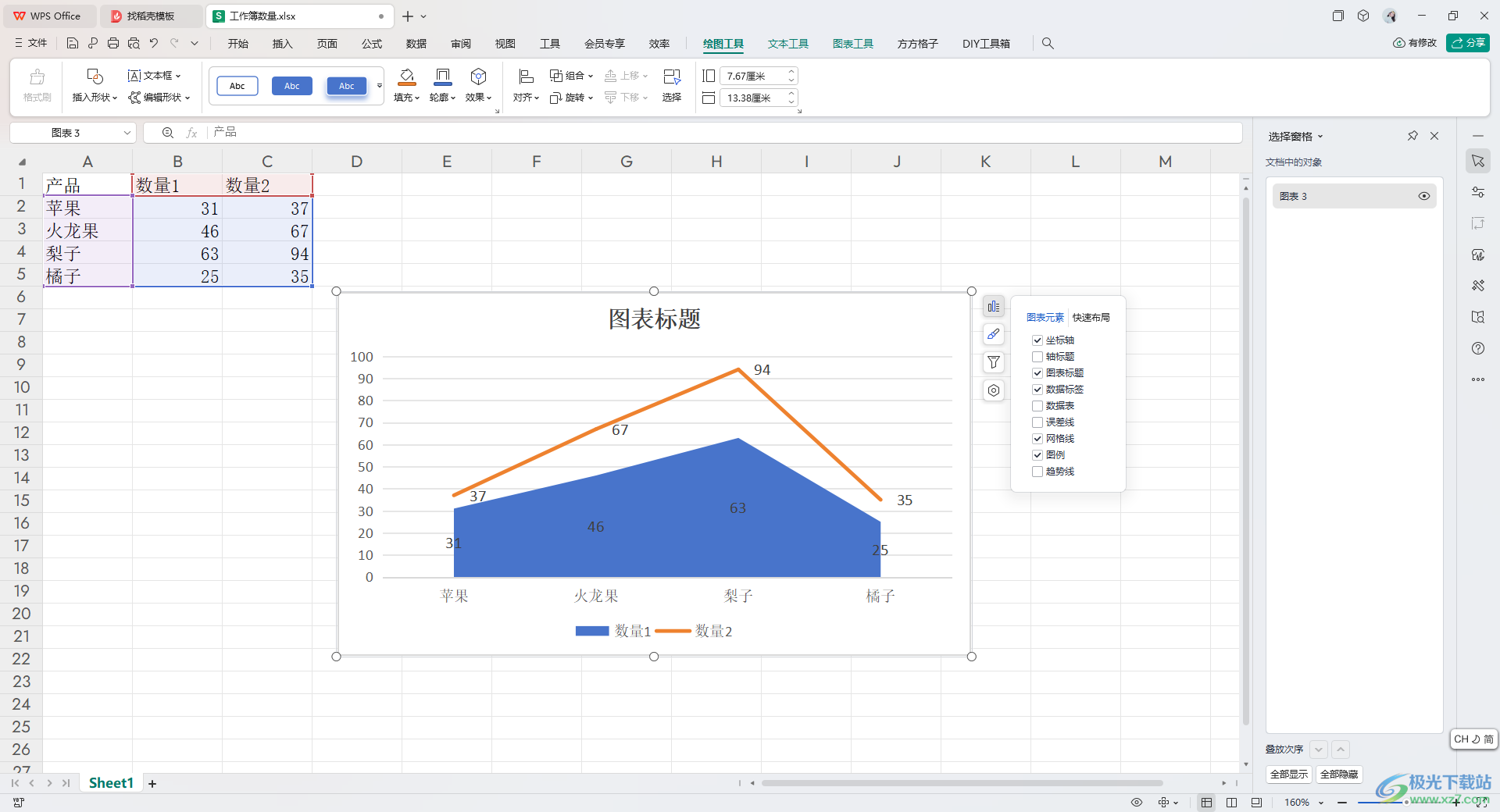Image resolution: width=1500 pixels, height=812 pixels.
Task: Open the 文件 menu
Action: coord(31,43)
